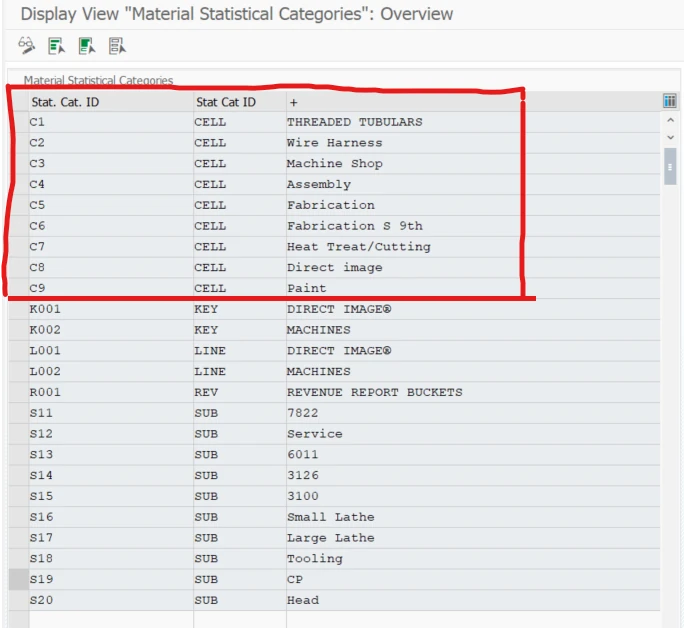Click the scroll down arrow

(x=670, y=137)
